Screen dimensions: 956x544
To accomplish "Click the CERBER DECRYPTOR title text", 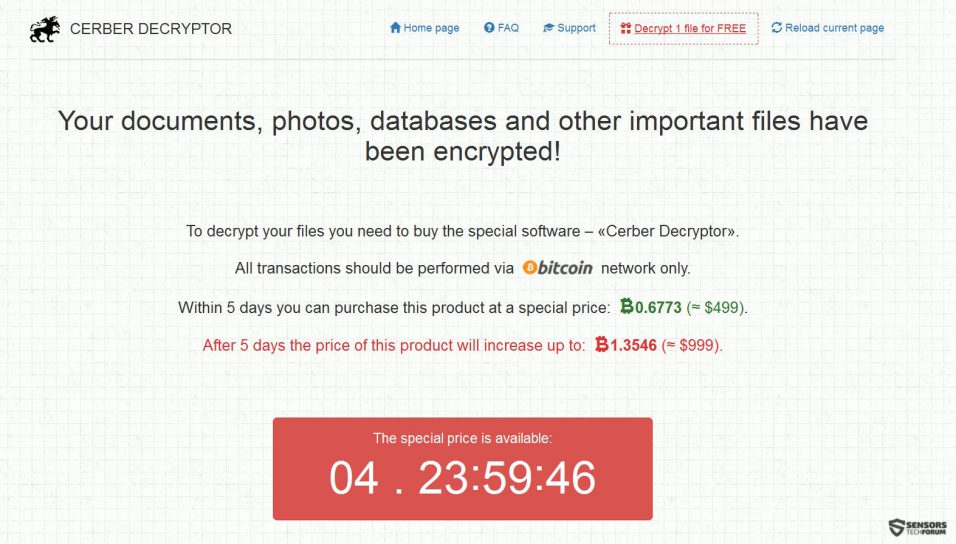I will tap(151, 29).
